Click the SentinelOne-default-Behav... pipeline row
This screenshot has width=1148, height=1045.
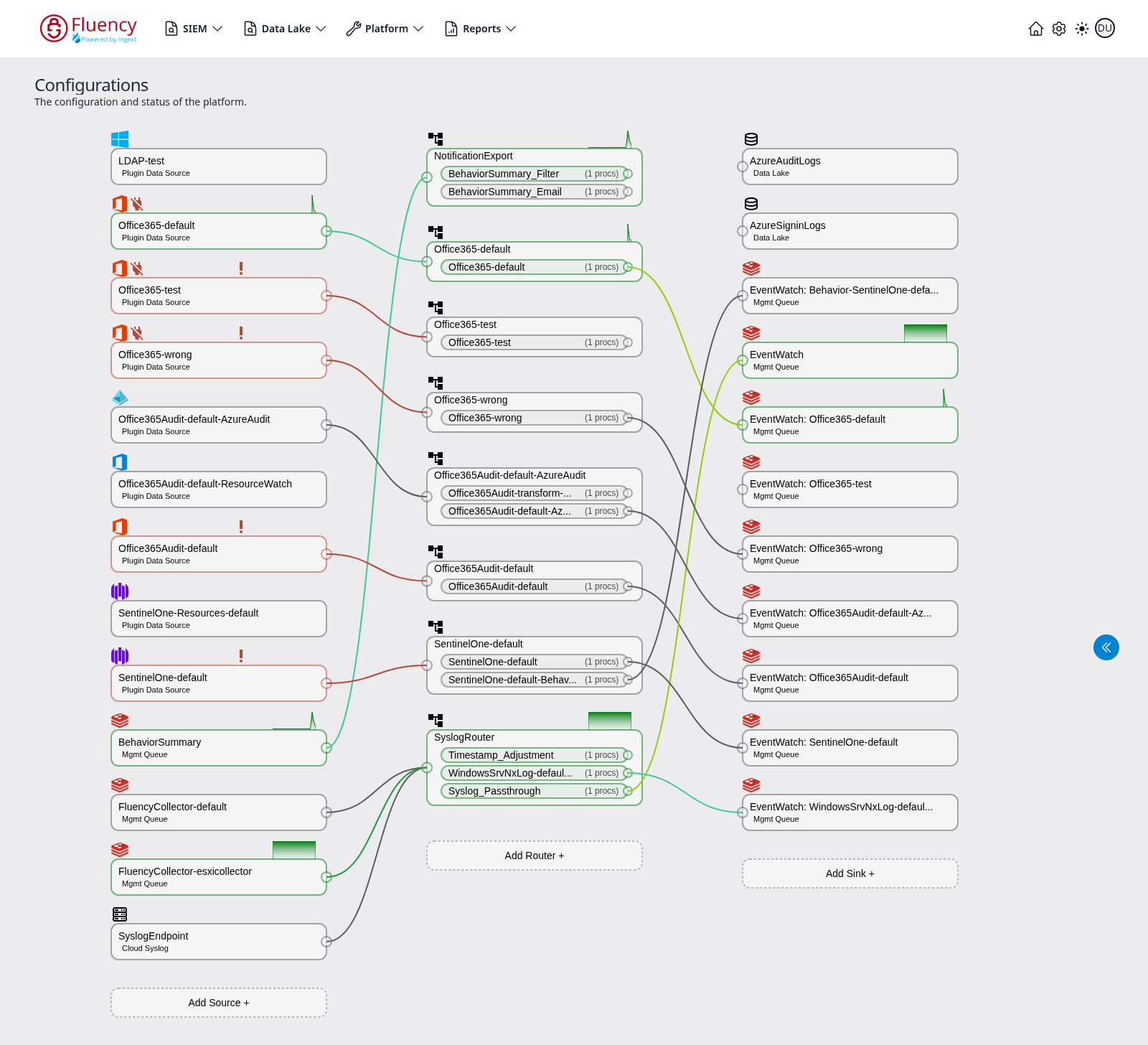pos(535,680)
